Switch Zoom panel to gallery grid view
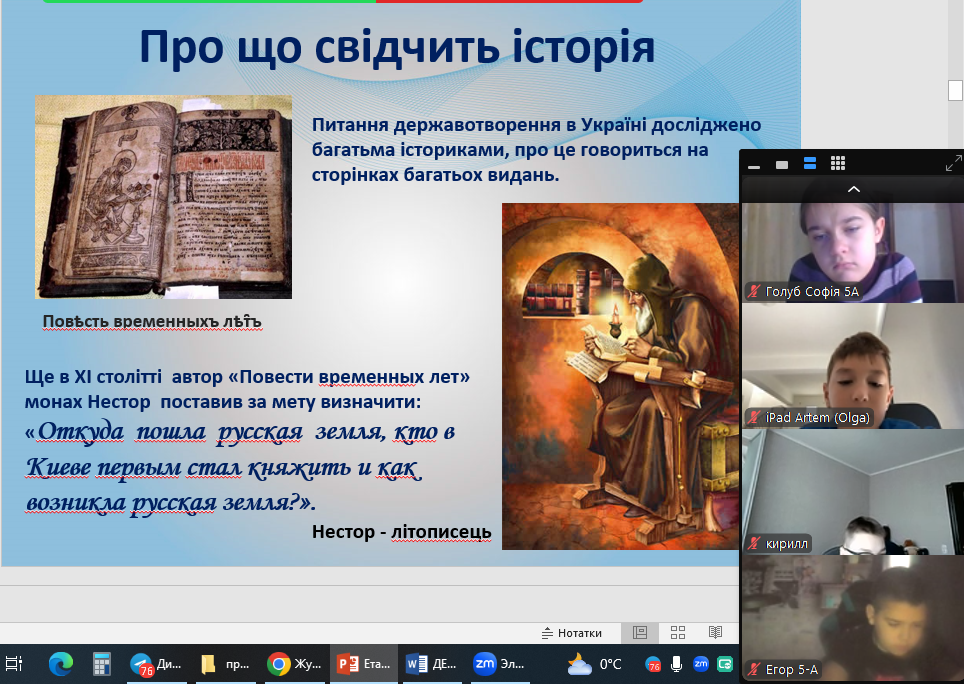Viewport: 964px width, 684px height. tap(838, 163)
